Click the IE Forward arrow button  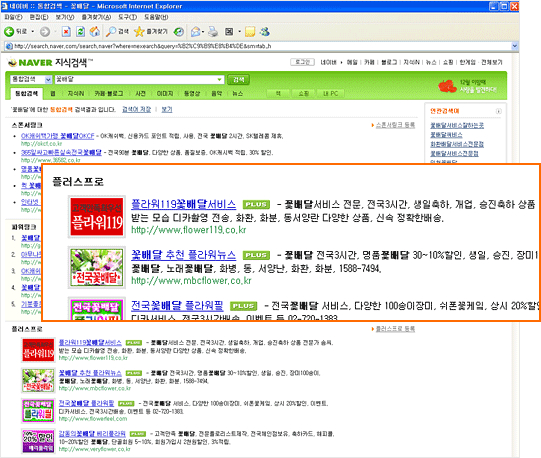pyautogui.click(x=45, y=32)
